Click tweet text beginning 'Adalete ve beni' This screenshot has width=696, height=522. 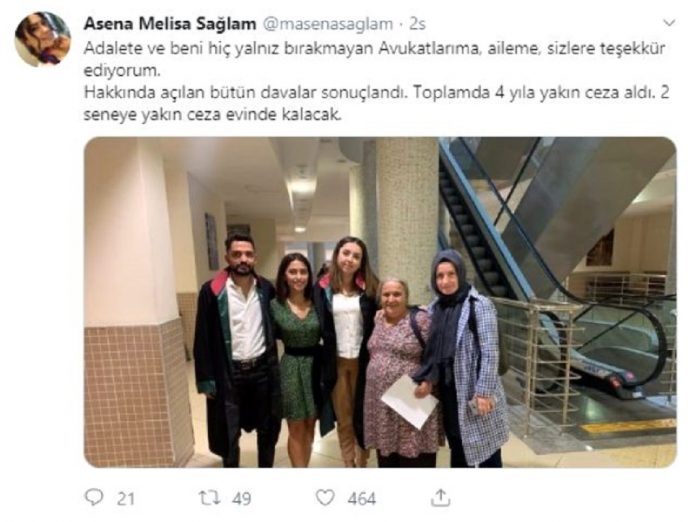(x=374, y=59)
